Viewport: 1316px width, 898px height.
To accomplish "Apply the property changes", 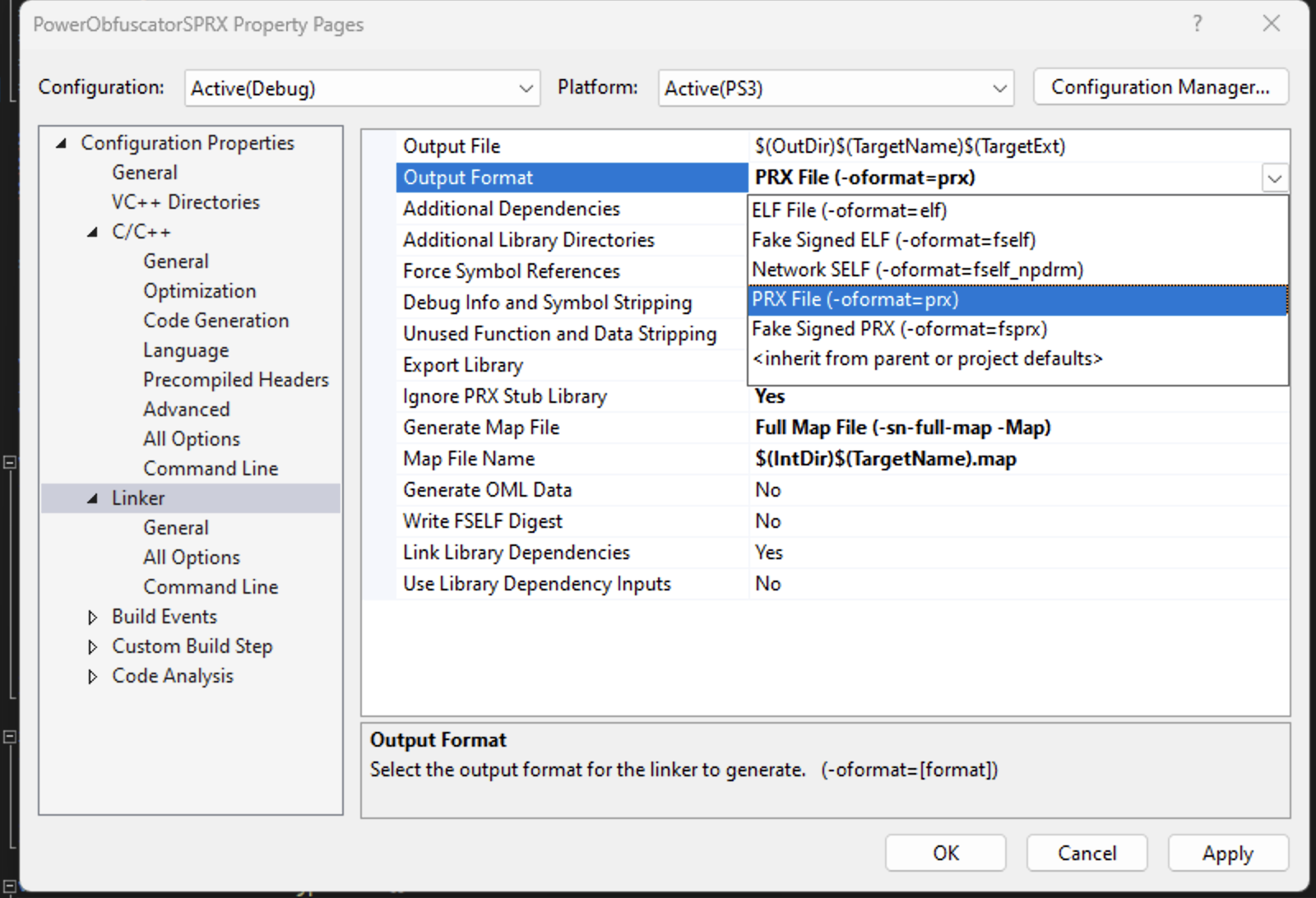I will (x=1227, y=853).
